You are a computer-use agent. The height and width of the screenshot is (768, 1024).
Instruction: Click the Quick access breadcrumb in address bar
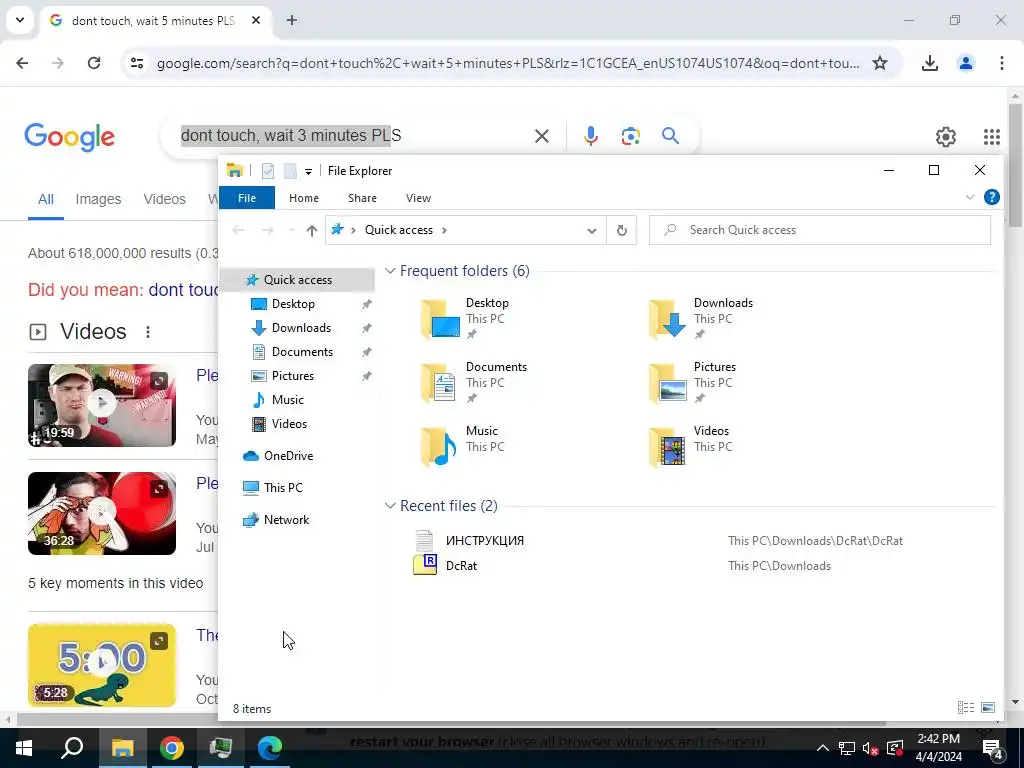[398, 230]
